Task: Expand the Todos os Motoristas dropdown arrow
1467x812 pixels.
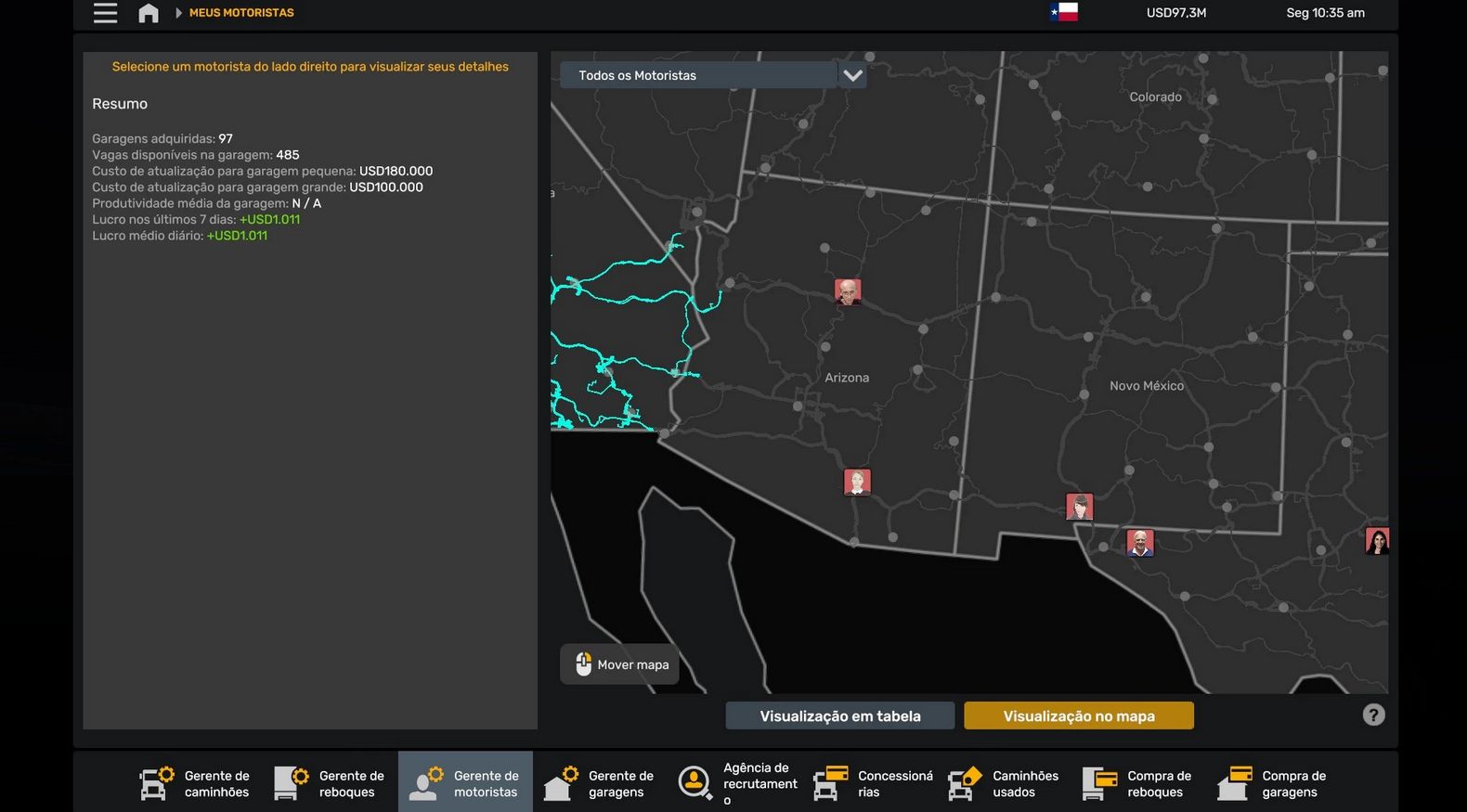Action: click(852, 75)
